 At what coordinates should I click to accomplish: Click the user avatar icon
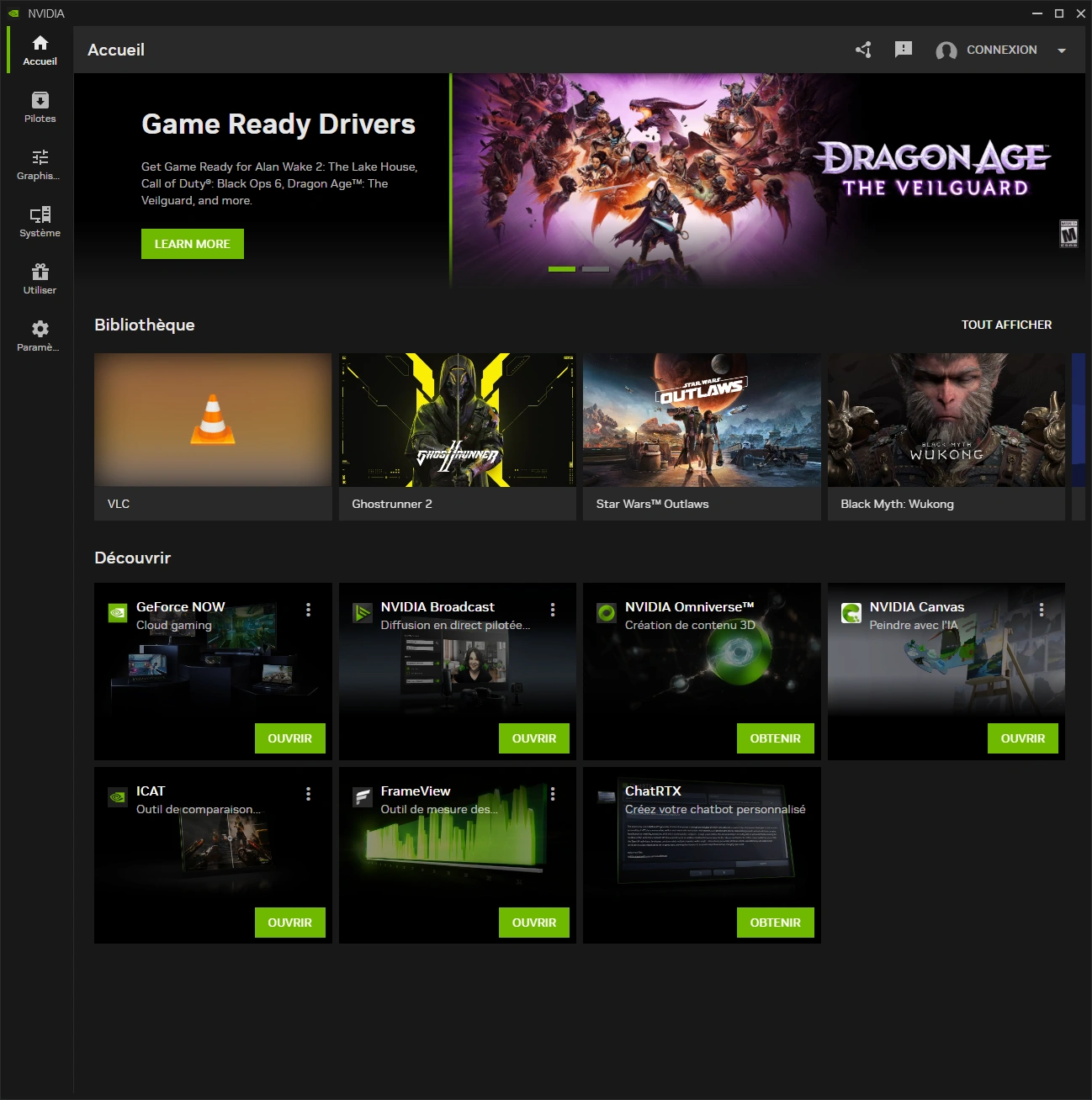[946, 51]
